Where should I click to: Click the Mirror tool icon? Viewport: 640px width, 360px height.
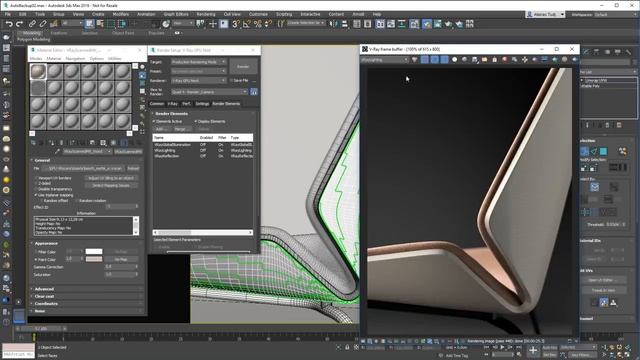[x=333, y=24]
